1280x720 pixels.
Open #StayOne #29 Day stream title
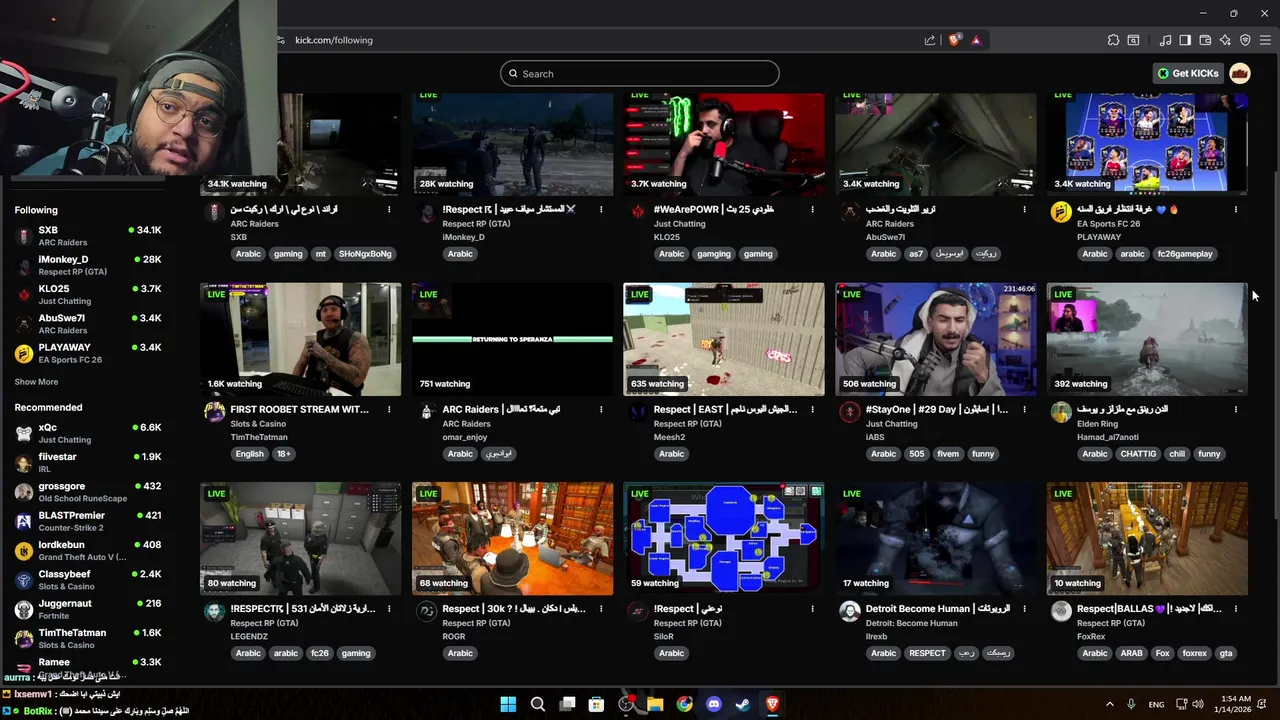pyautogui.click(x=937, y=410)
